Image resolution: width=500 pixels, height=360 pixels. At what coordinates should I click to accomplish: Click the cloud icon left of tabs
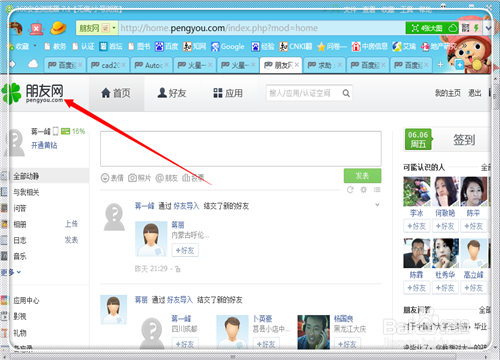tap(33, 63)
